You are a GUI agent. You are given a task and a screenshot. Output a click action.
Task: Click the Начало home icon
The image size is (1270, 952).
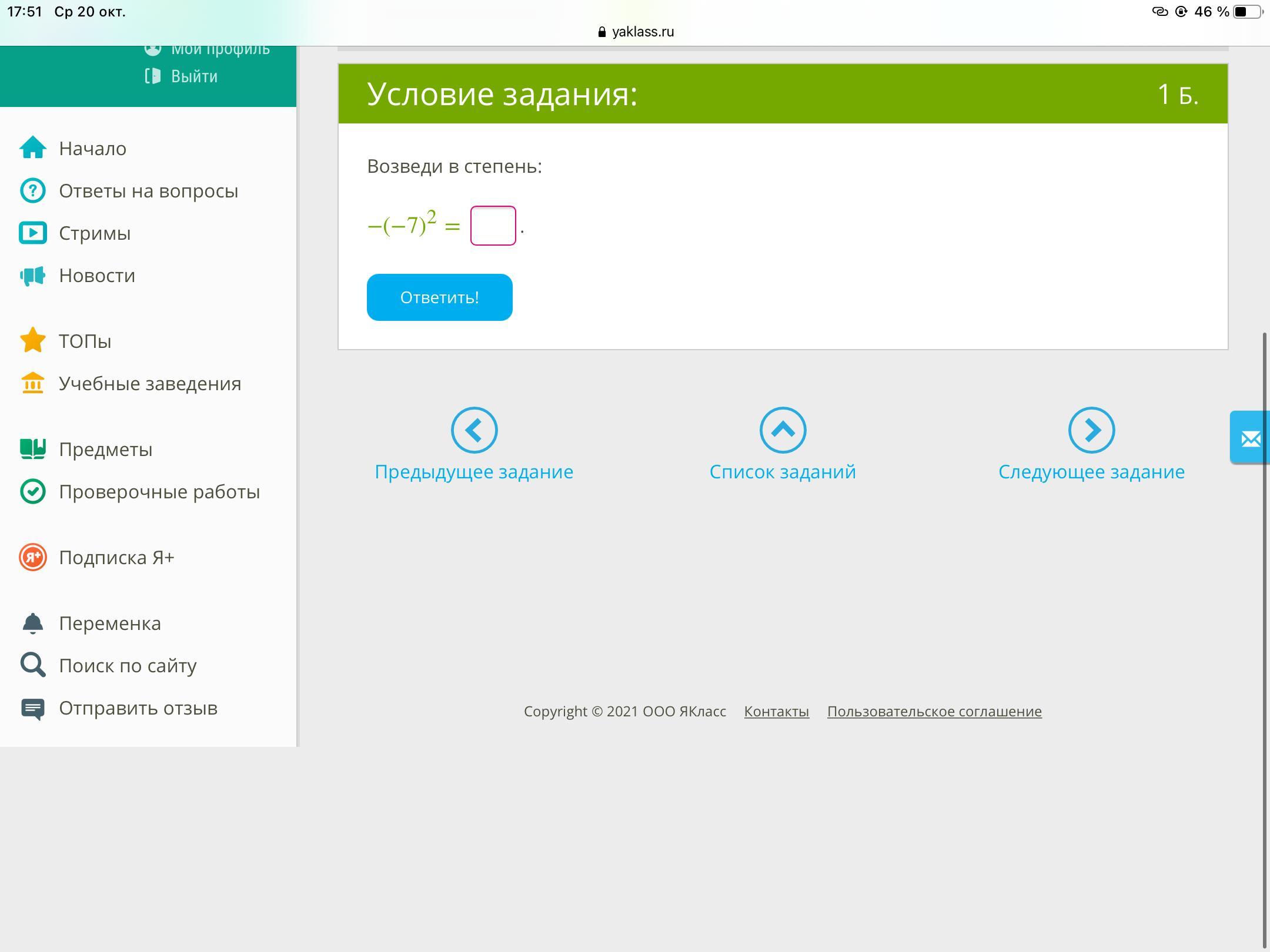tap(33, 148)
